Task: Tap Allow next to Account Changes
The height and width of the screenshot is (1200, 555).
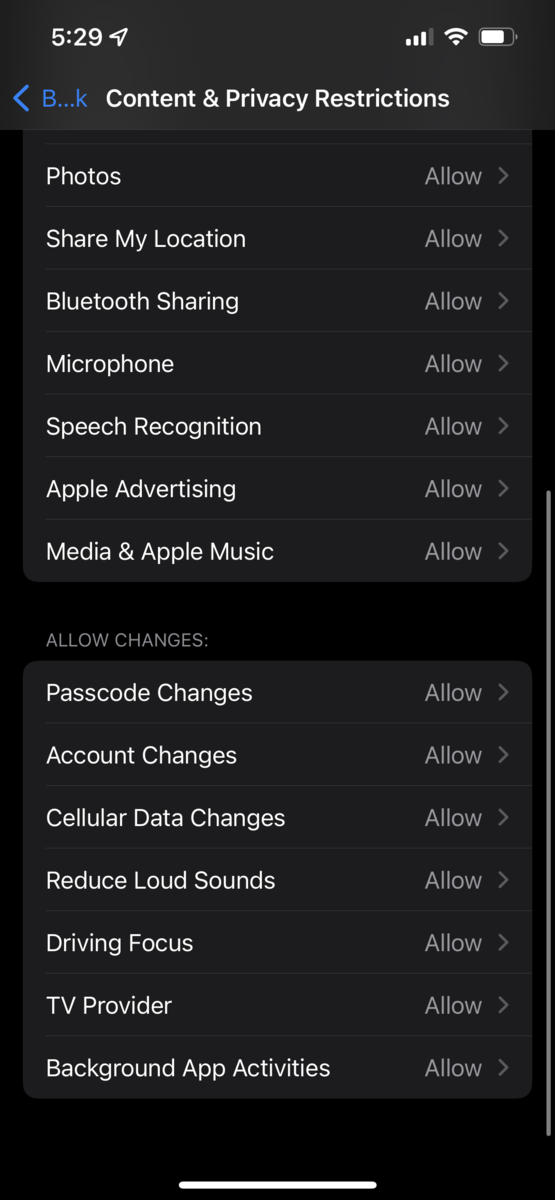Action: point(453,755)
